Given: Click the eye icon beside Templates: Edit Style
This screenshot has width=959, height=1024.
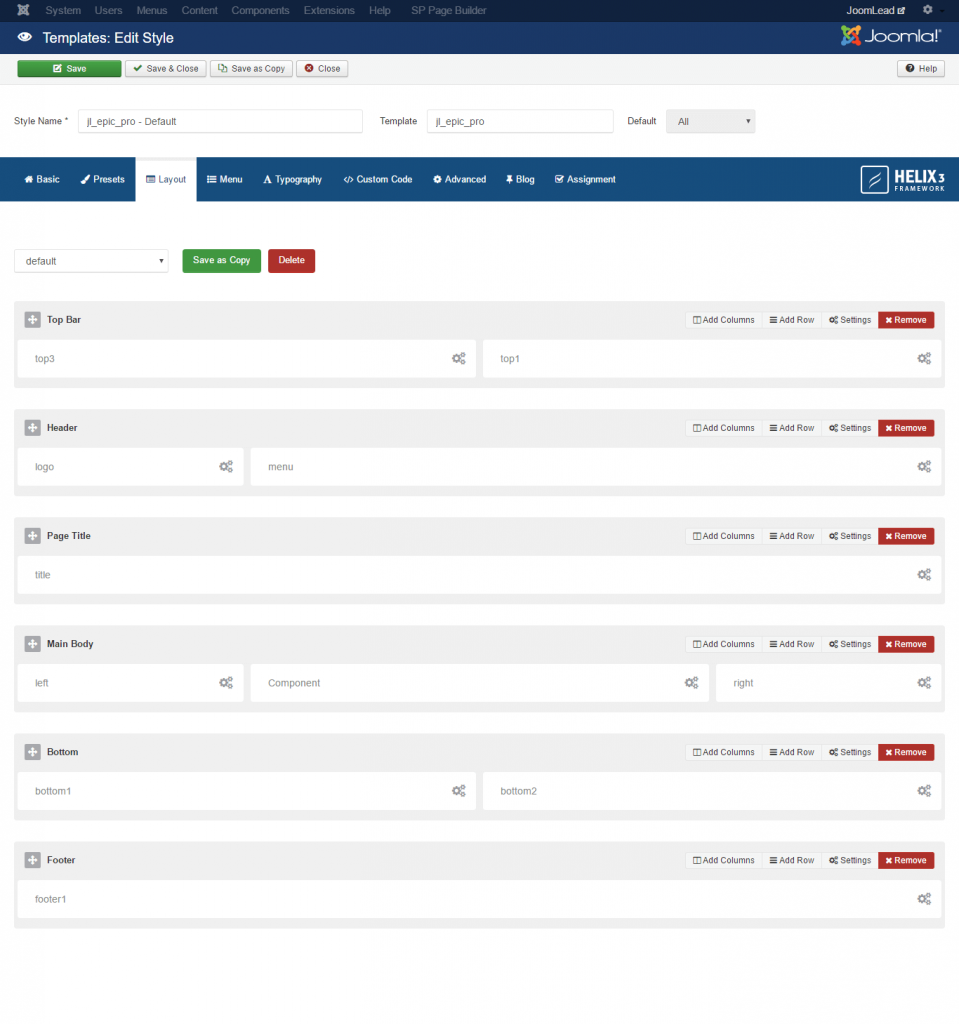Looking at the screenshot, I should 24,36.
